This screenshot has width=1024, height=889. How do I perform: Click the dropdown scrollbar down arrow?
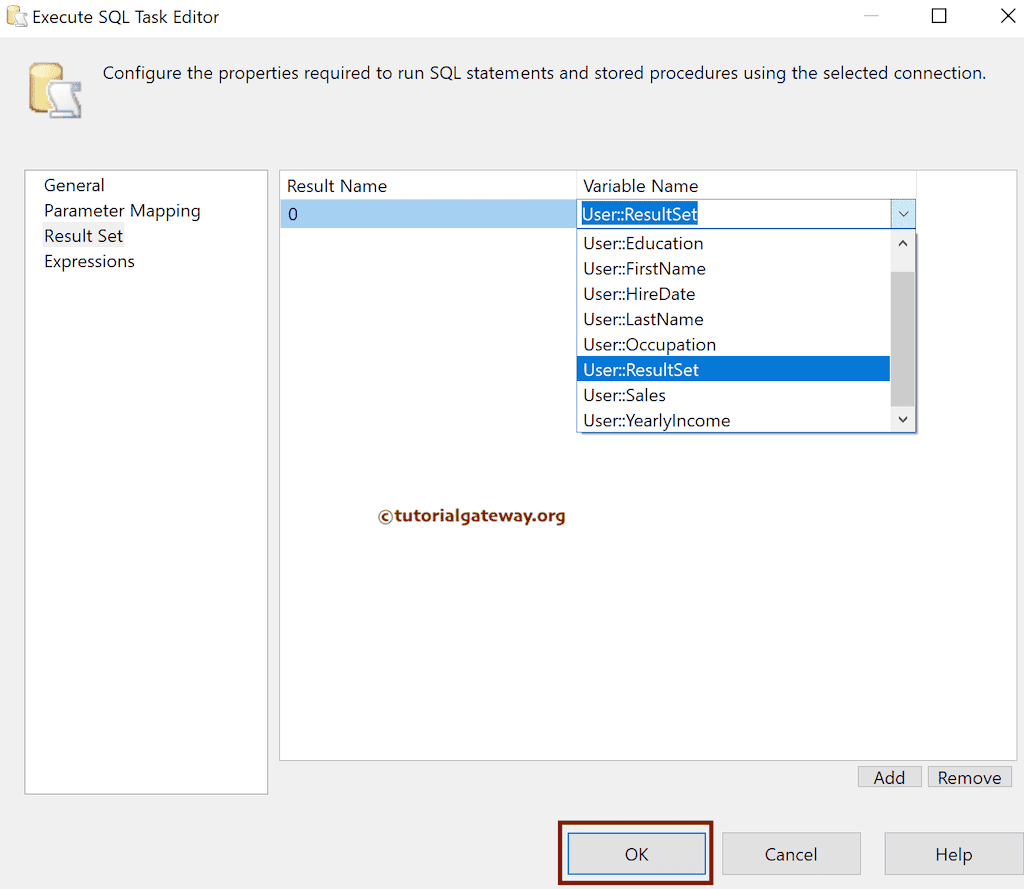point(903,419)
